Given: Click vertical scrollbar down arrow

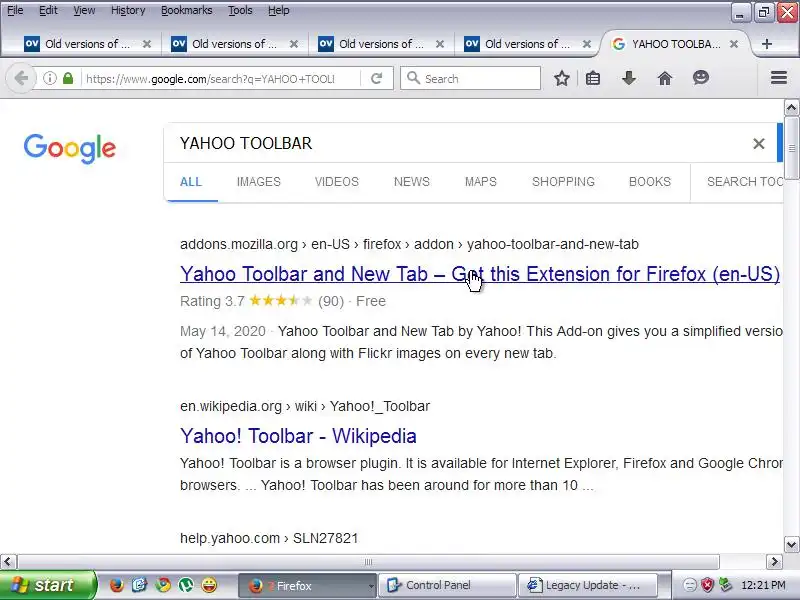Looking at the screenshot, I should pos(791,544).
